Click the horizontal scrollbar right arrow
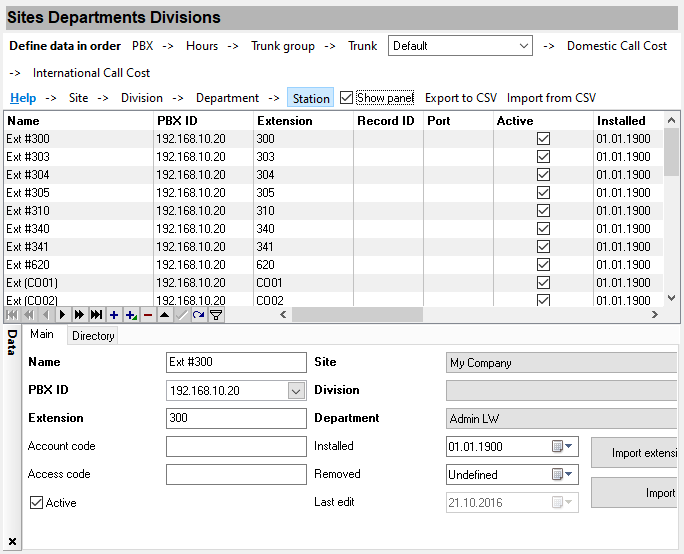This screenshot has width=684, height=554. [654, 315]
